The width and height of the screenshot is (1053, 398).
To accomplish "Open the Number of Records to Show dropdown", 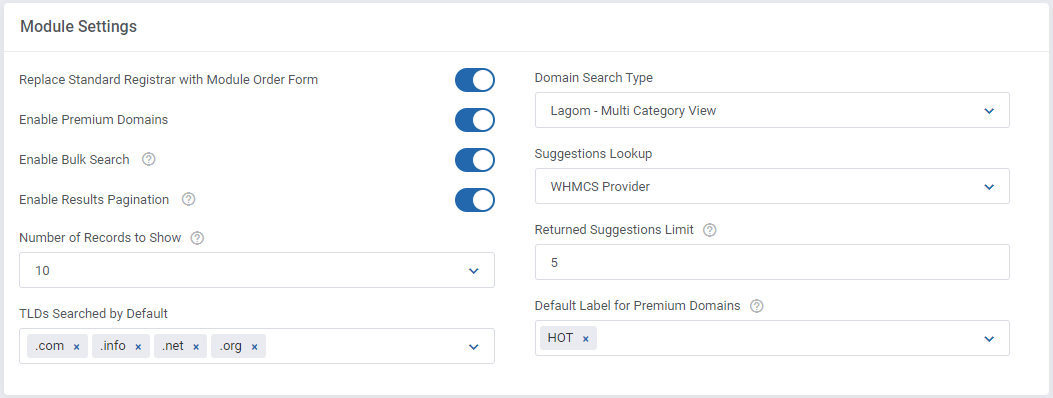I will click(257, 270).
